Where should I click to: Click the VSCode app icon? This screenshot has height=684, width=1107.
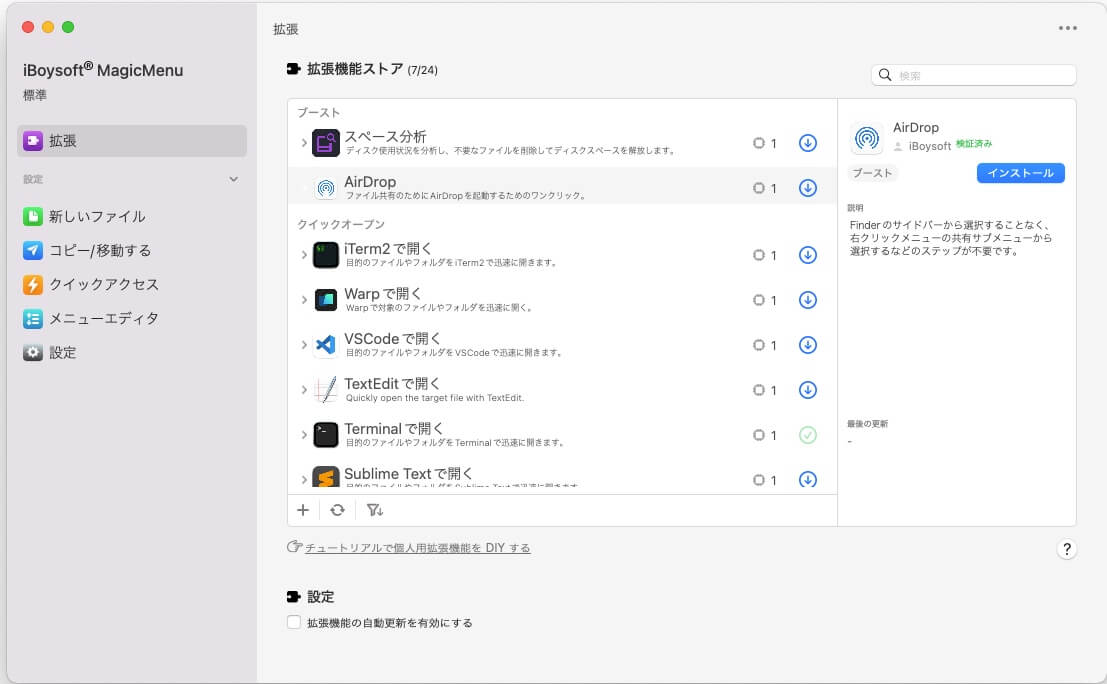coord(325,344)
